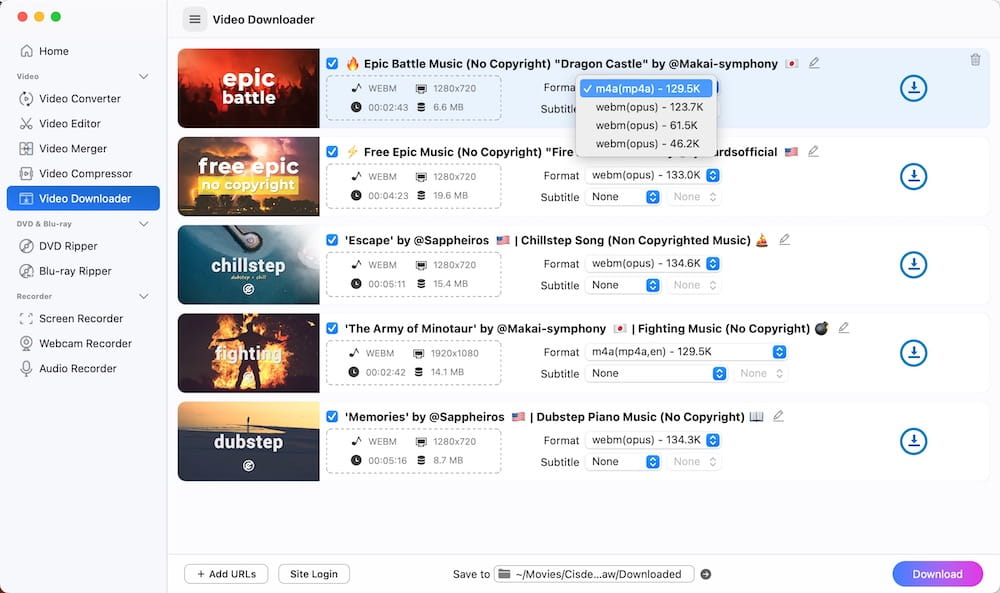This screenshot has width=1000, height=593.
Task: Open Video Merger
Action: [83, 148]
